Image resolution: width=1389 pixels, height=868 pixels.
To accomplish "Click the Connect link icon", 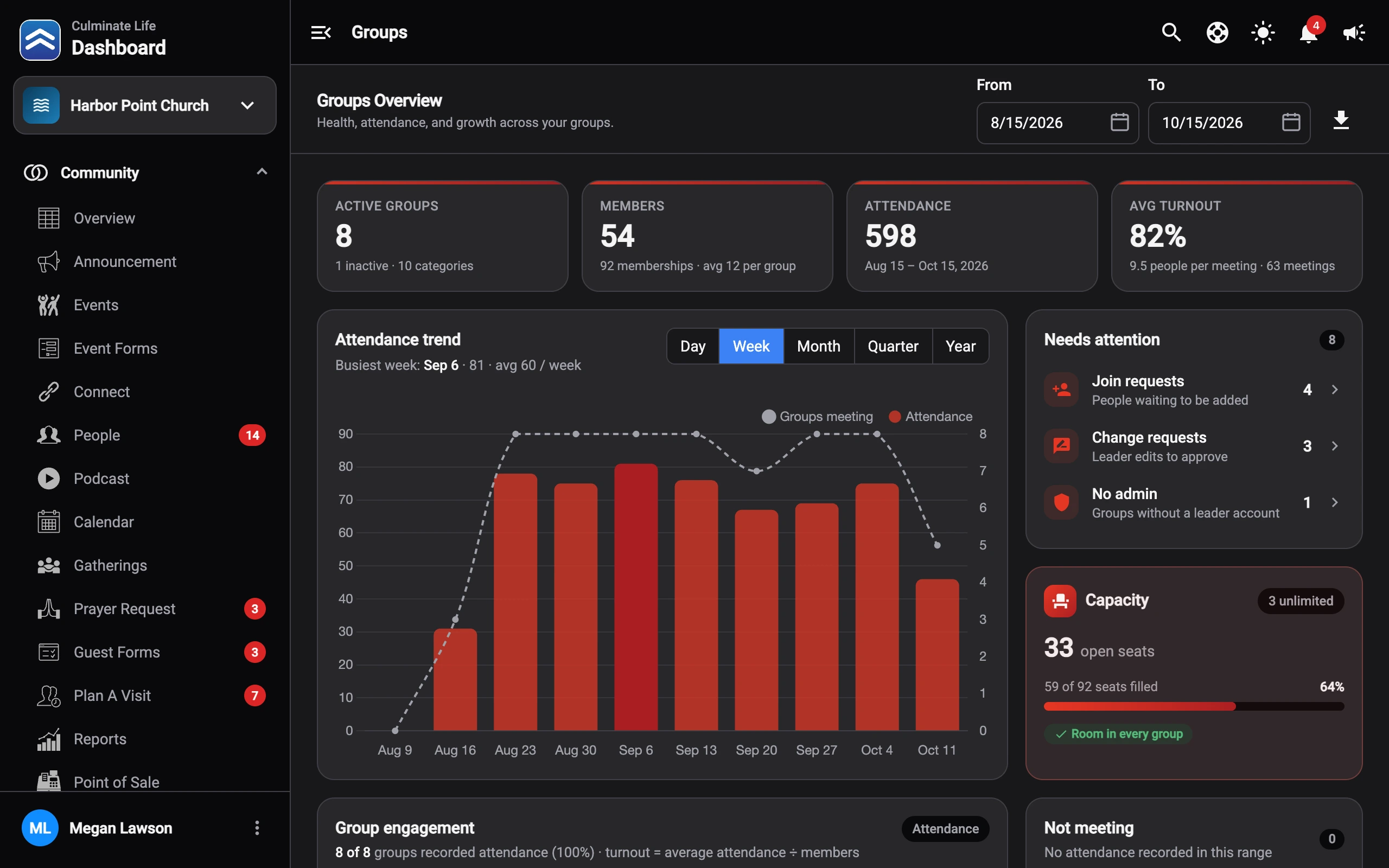I will 49,392.
